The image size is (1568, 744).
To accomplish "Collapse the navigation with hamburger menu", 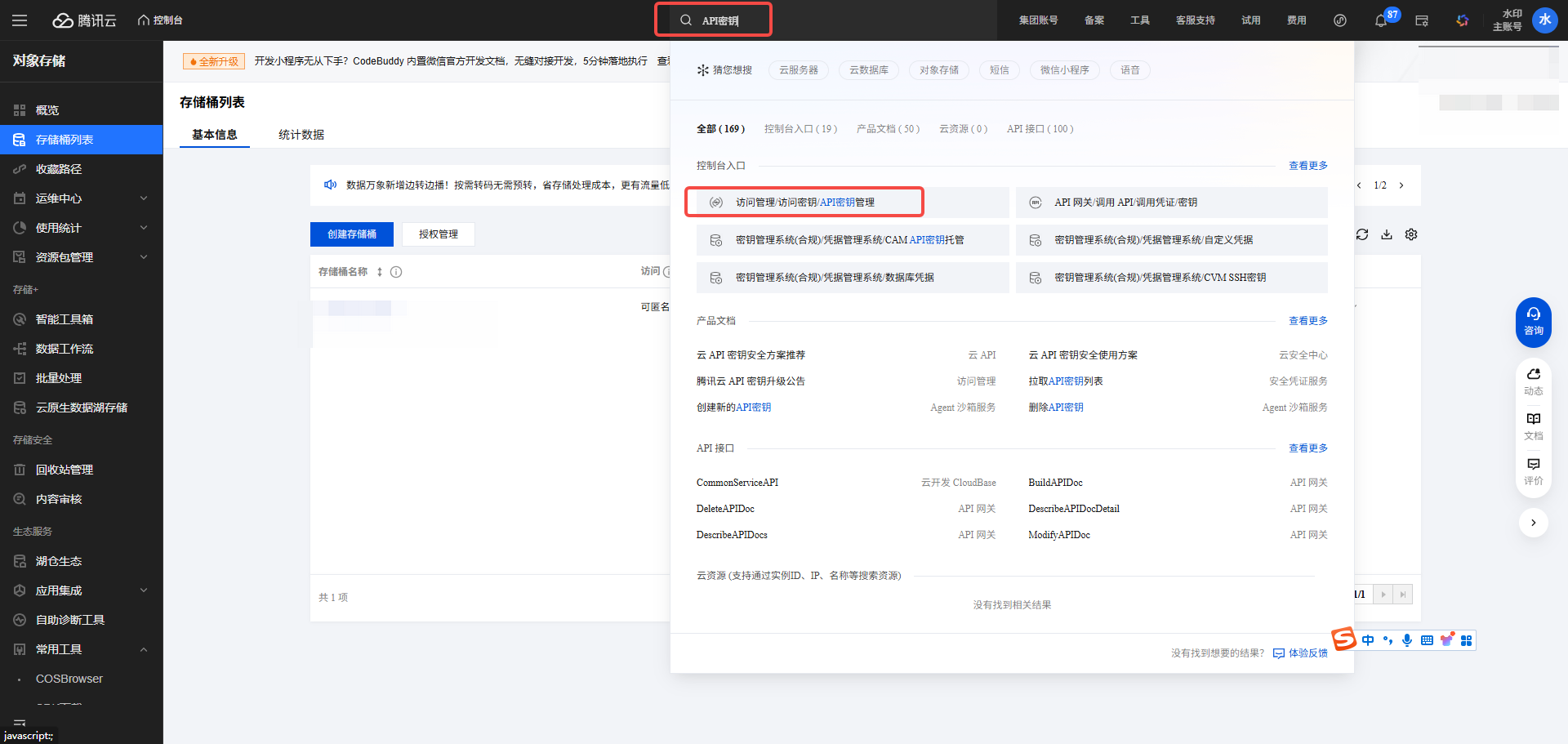I will [20, 20].
